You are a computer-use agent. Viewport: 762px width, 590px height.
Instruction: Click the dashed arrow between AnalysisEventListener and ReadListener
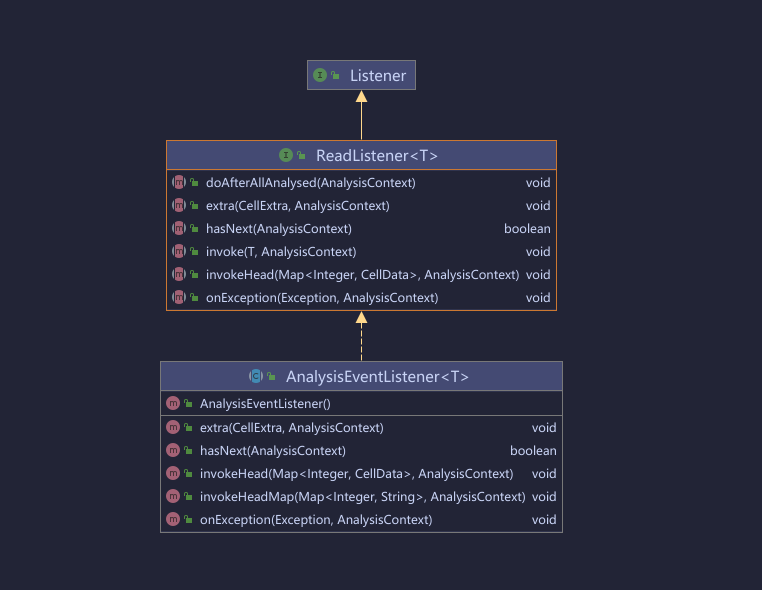361,340
